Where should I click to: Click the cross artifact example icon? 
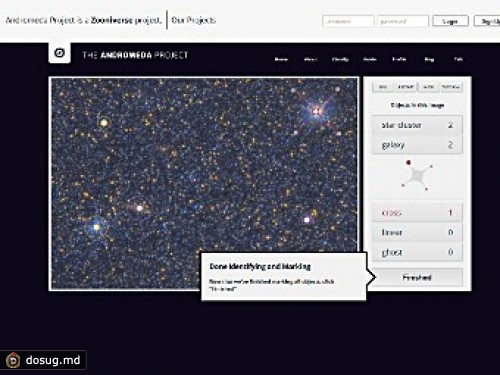[417, 176]
